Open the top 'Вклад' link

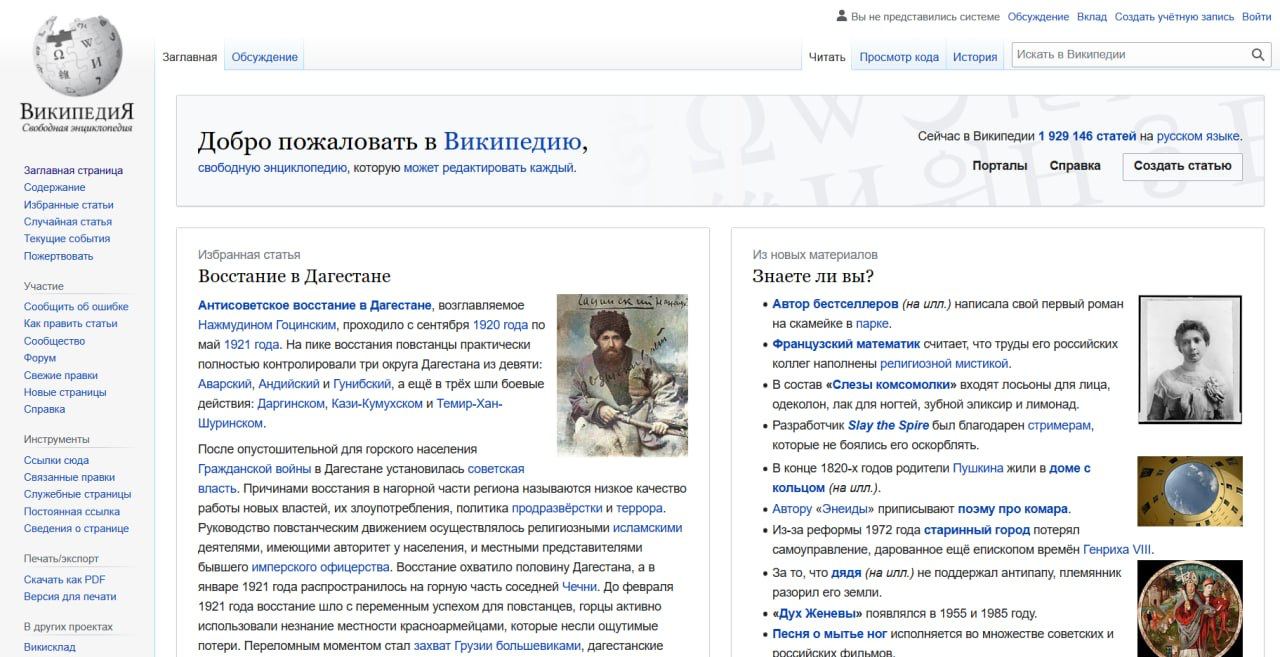1092,16
